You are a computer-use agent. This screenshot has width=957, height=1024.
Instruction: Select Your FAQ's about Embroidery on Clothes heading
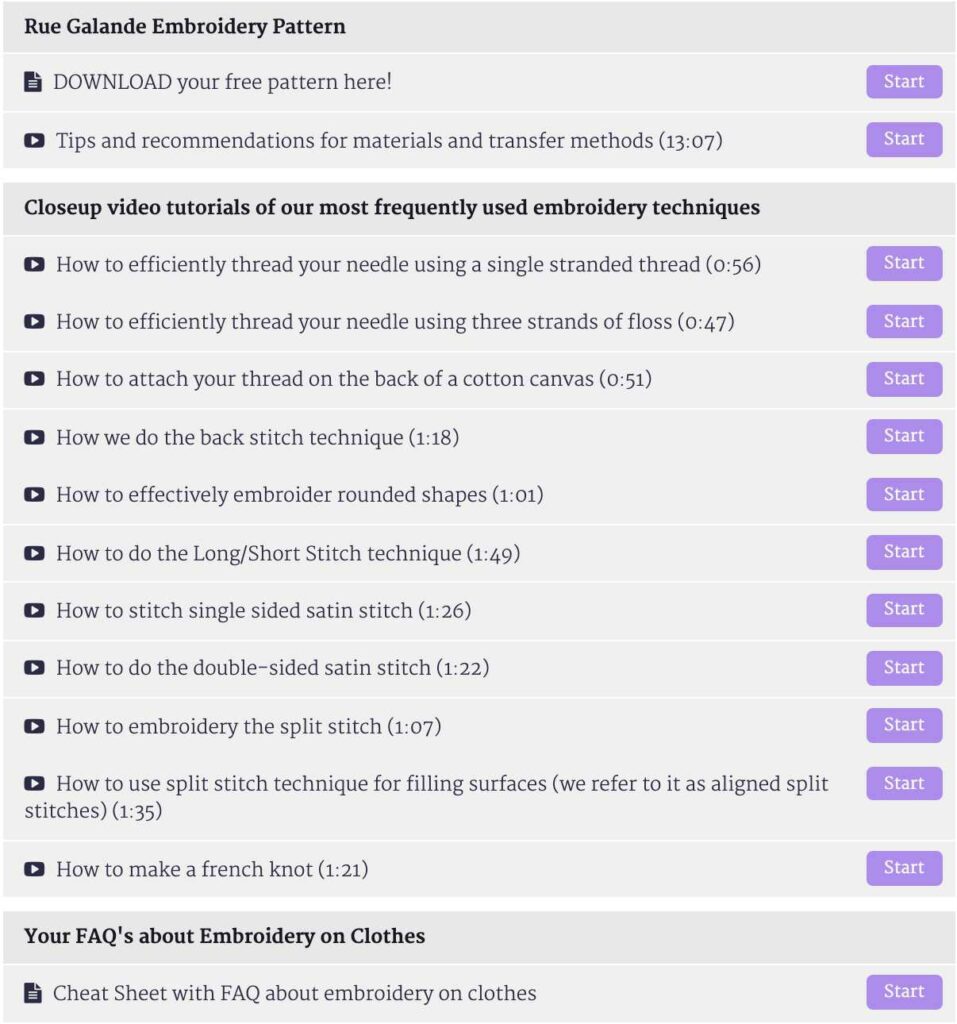pos(224,937)
